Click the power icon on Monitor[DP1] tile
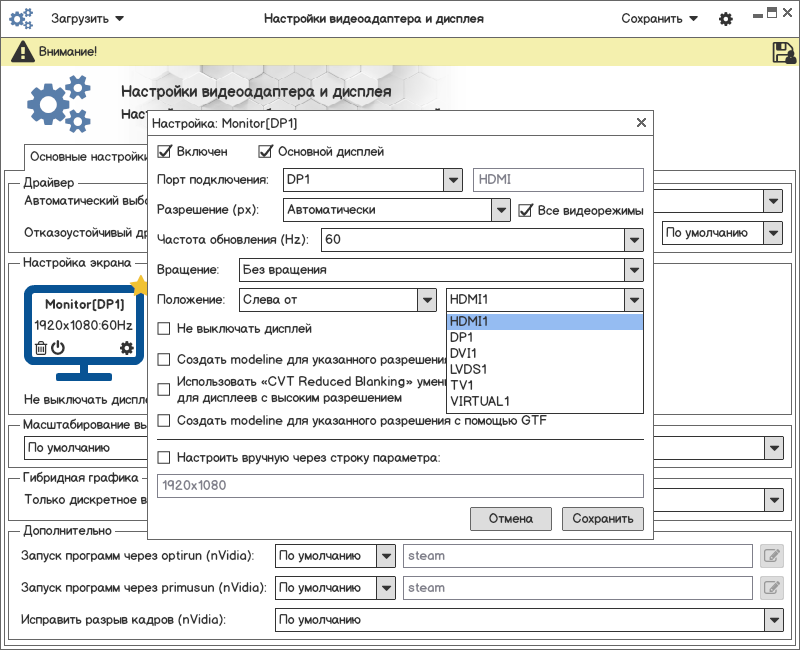800x650 pixels. pos(58,348)
